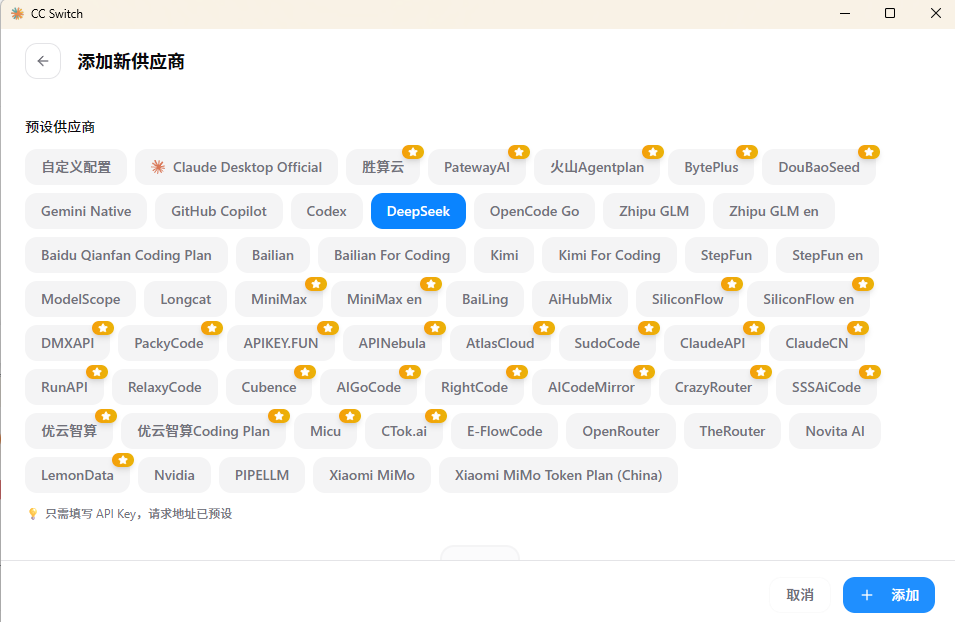
Task: Select the BaiLing provider
Action: pyautogui.click(x=484, y=299)
